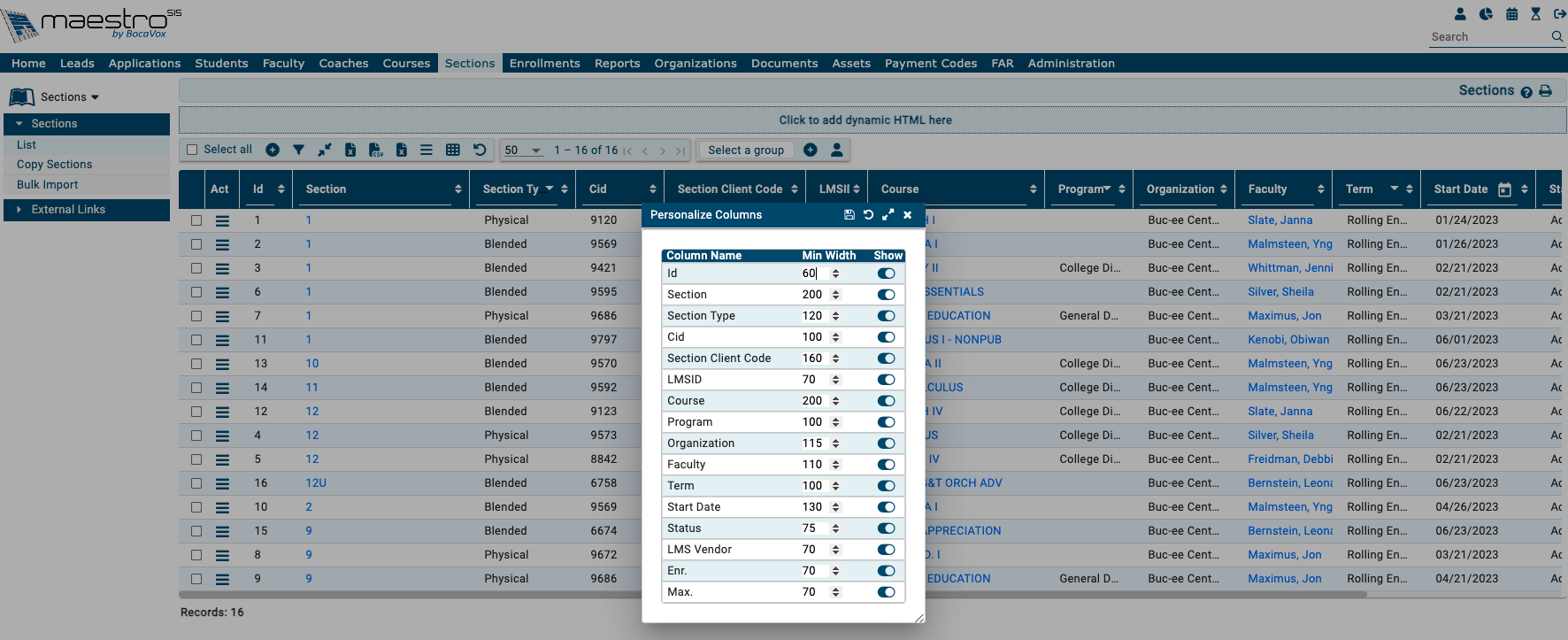Hide the Section Type column

pyautogui.click(x=886, y=316)
